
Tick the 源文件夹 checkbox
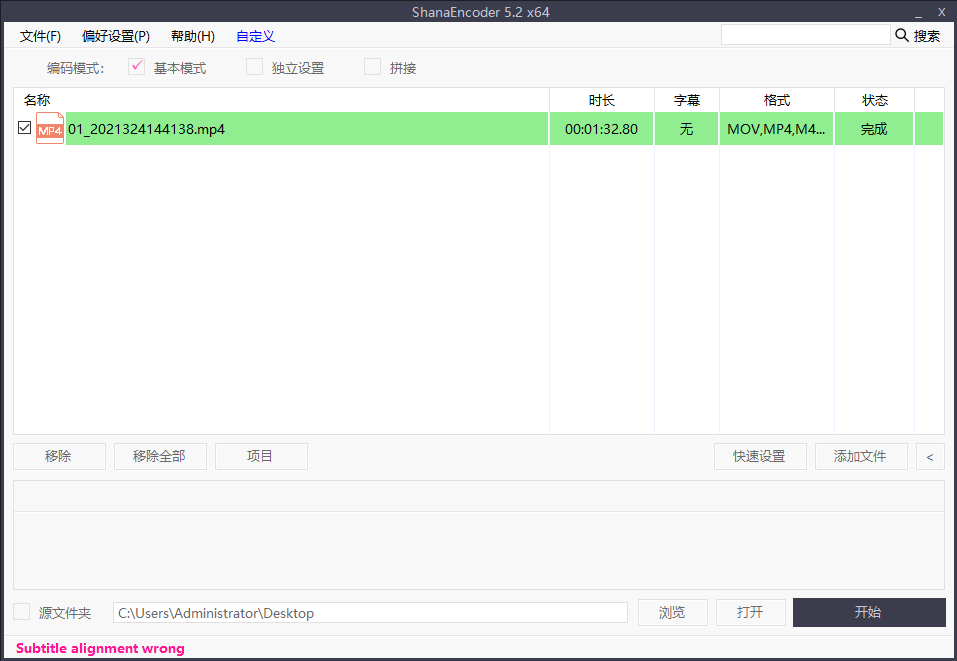click(x=21, y=612)
